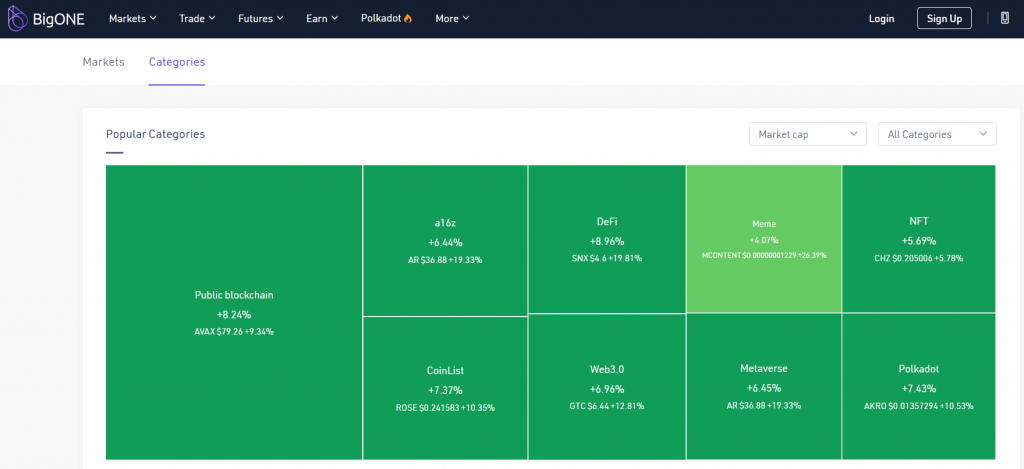1024x469 pixels.
Task: Click the ROSE $0.241583 +10.35% text
Action: click(445, 408)
